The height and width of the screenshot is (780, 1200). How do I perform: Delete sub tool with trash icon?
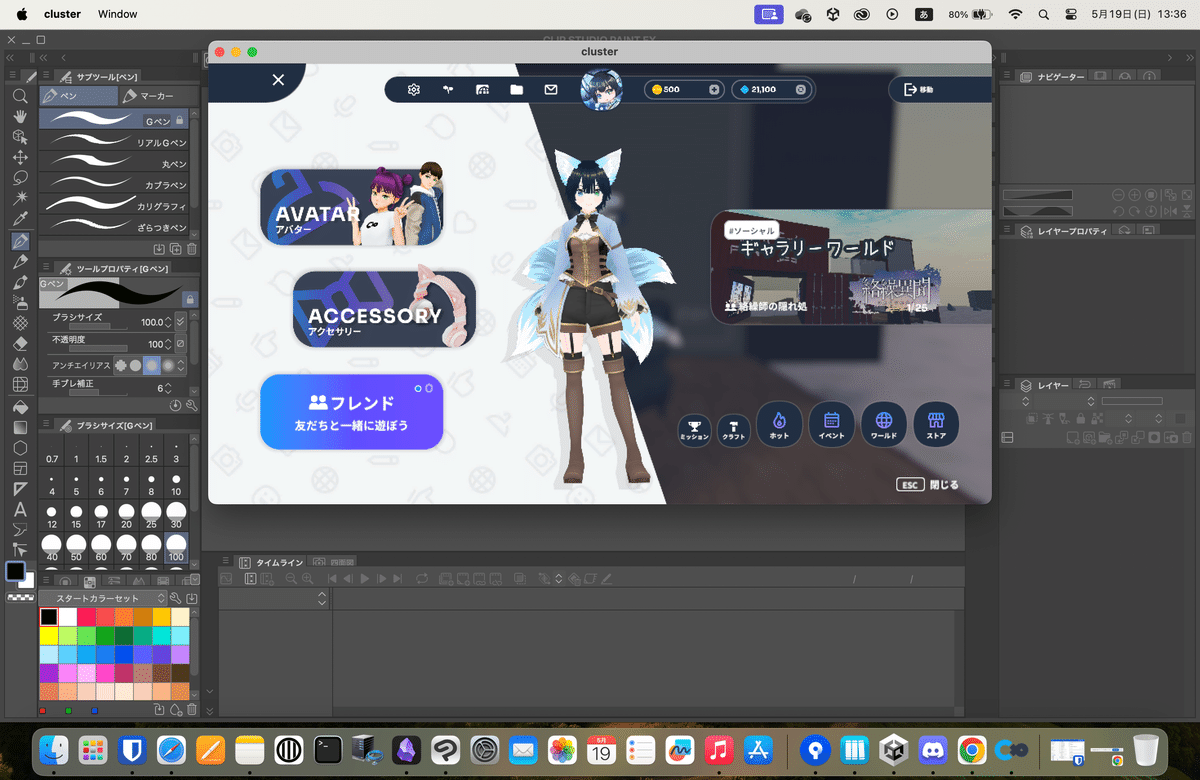coord(192,249)
